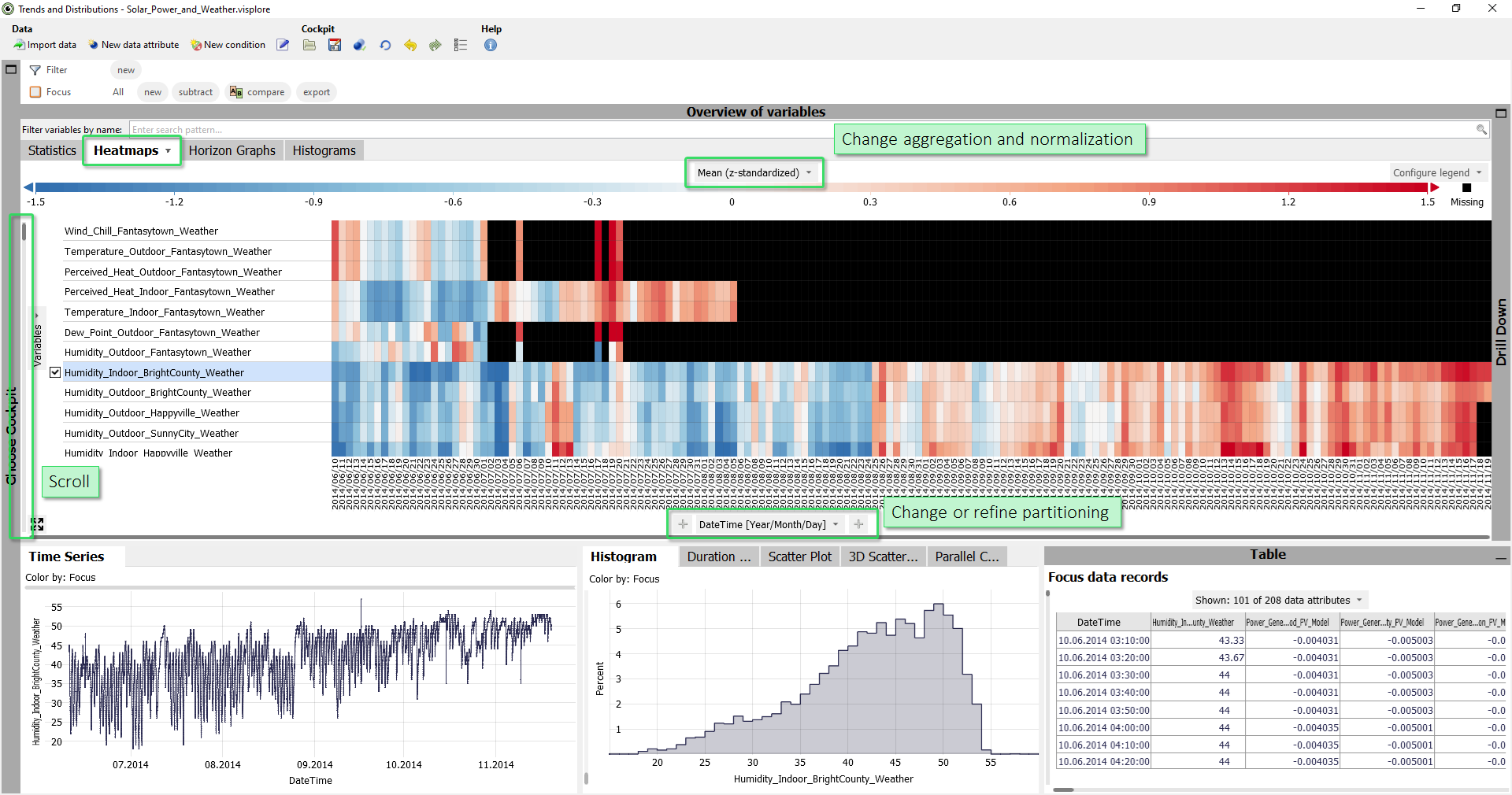
Task: Open the Scatter Plot tab
Action: pos(799,556)
